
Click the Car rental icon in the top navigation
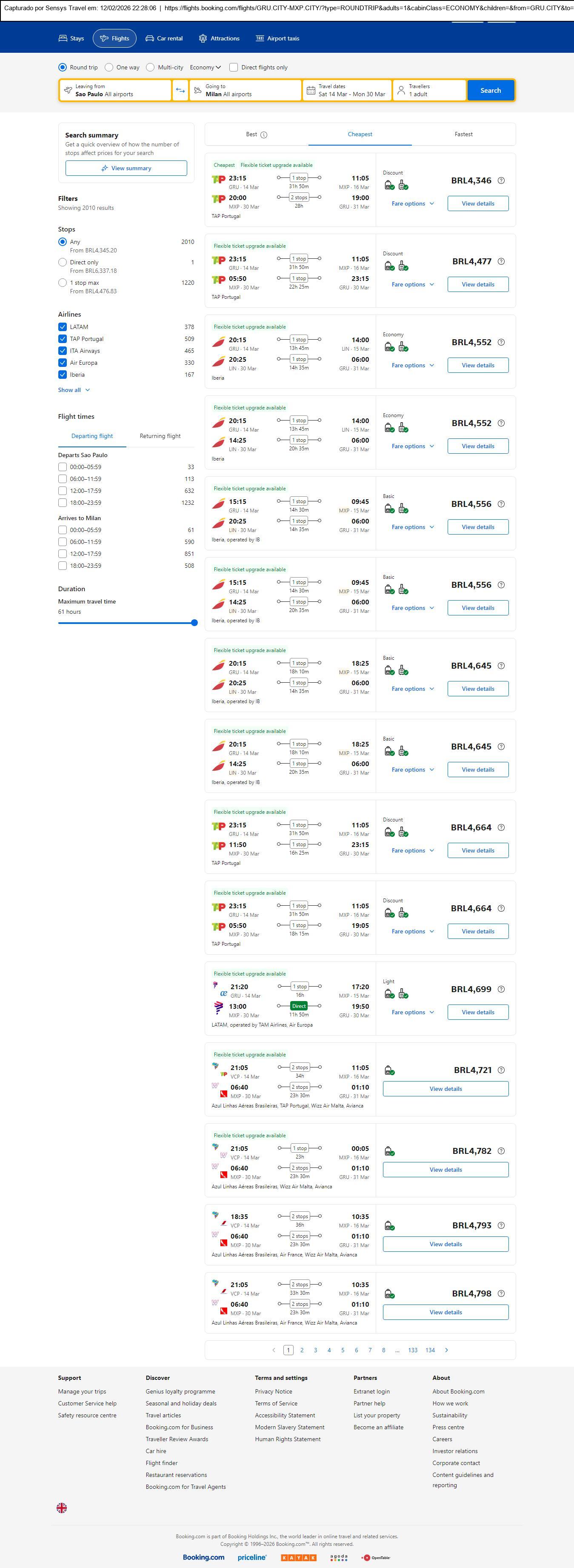tap(150, 38)
